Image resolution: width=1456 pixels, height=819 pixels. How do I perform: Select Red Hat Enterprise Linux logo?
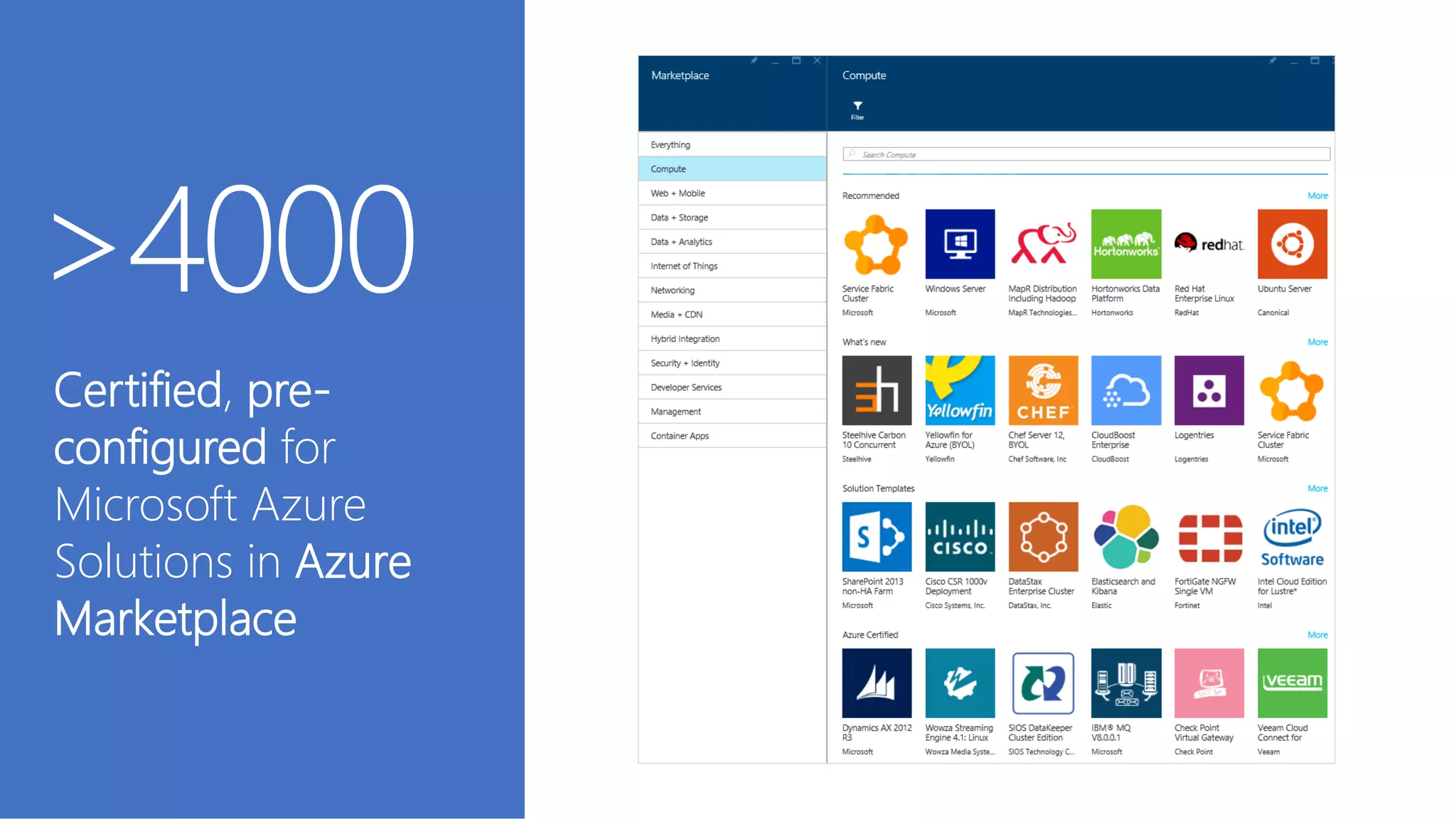point(1209,244)
